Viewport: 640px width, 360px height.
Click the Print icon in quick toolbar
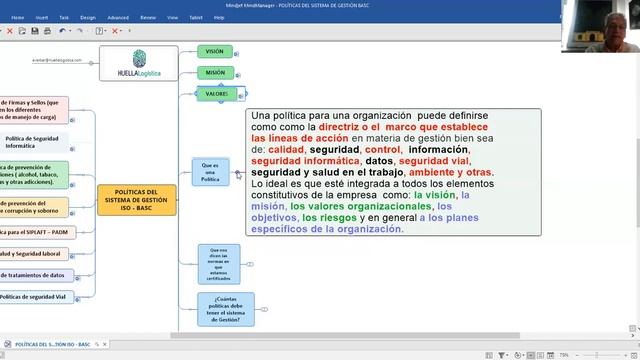pyautogui.click(x=47, y=31)
